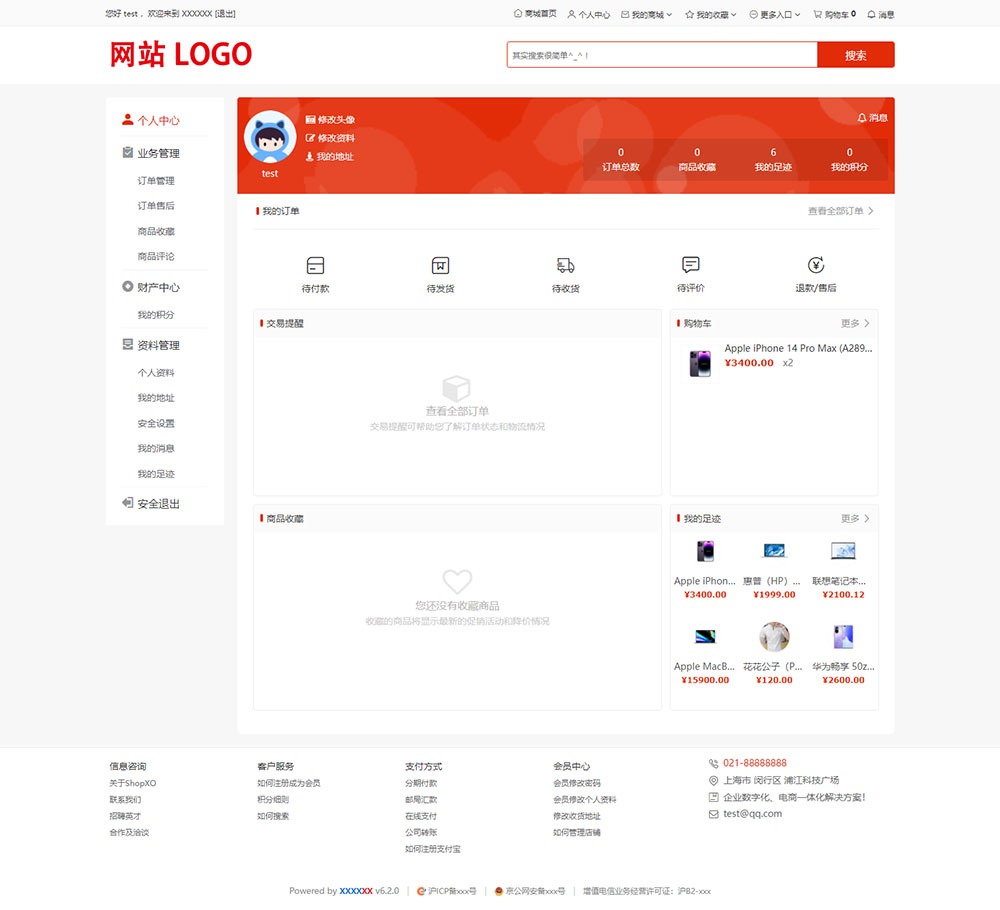Viewport: 1000px width, 910px height.
Task: Open 修改资料 edit profile link
Action: [x=330, y=138]
